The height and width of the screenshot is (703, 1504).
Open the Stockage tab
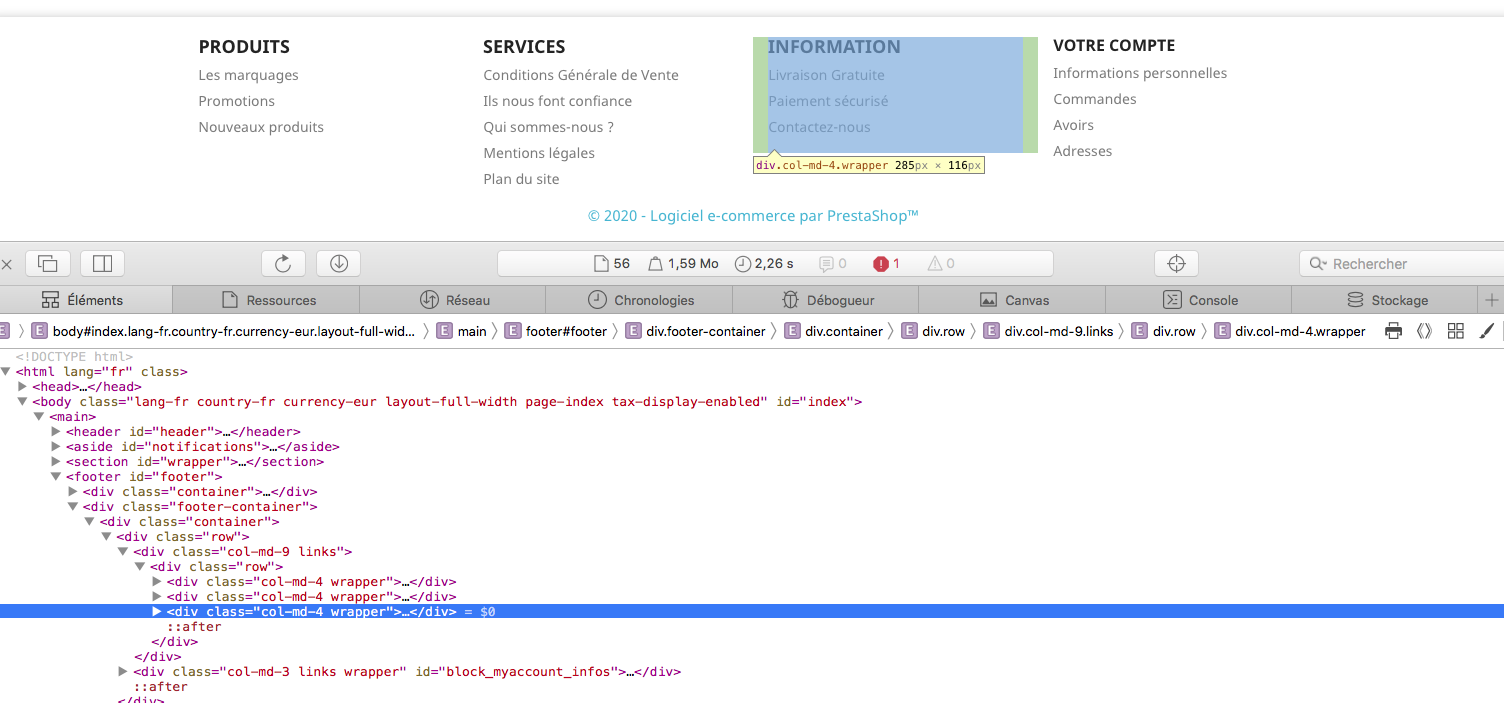(1385, 300)
